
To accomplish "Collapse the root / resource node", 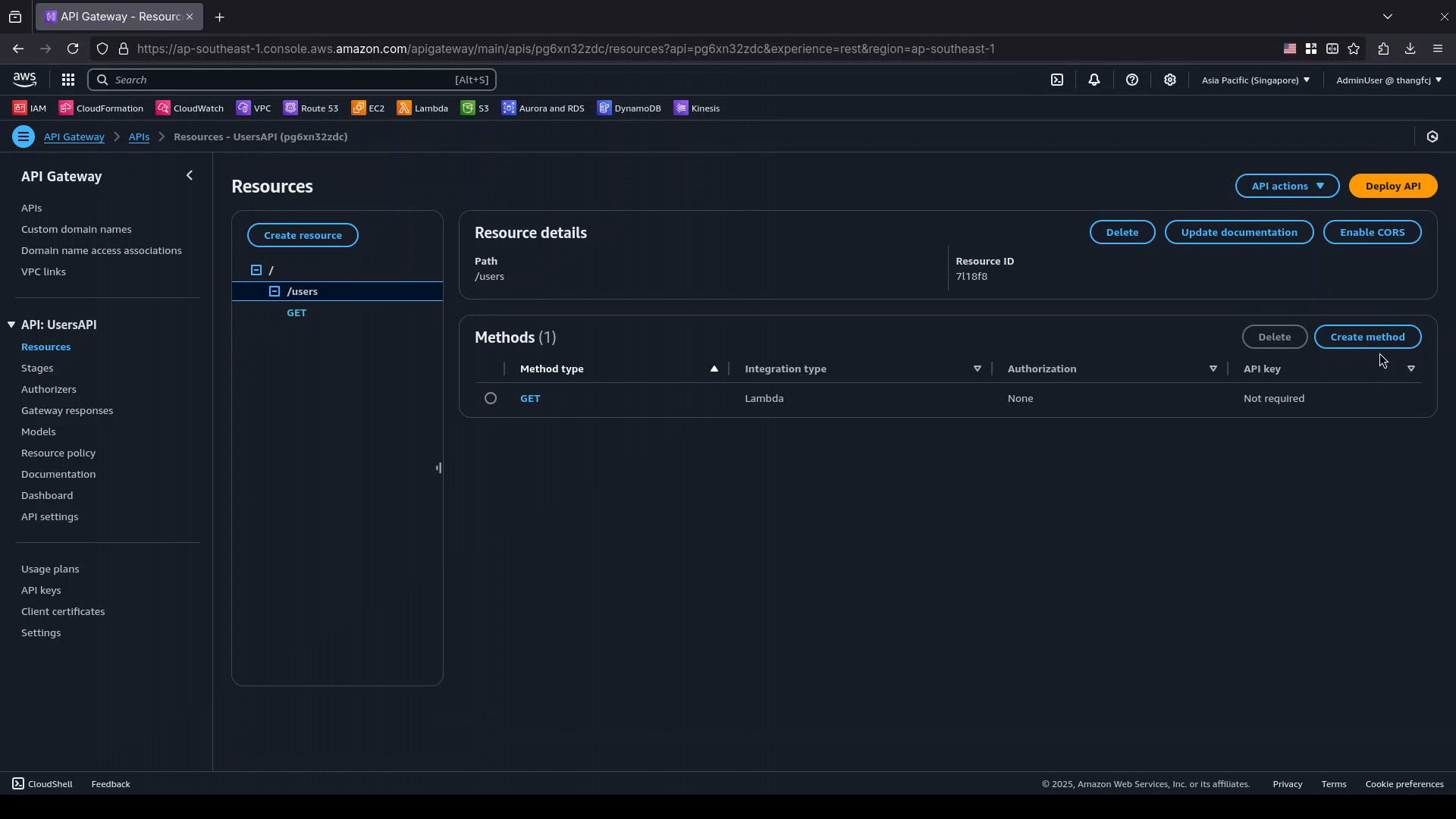I will [x=256, y=271].
